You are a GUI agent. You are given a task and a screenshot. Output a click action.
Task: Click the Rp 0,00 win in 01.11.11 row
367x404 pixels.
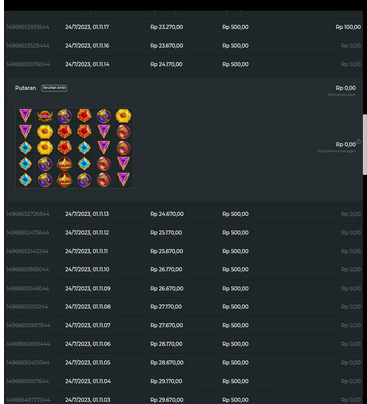point(351,251)
